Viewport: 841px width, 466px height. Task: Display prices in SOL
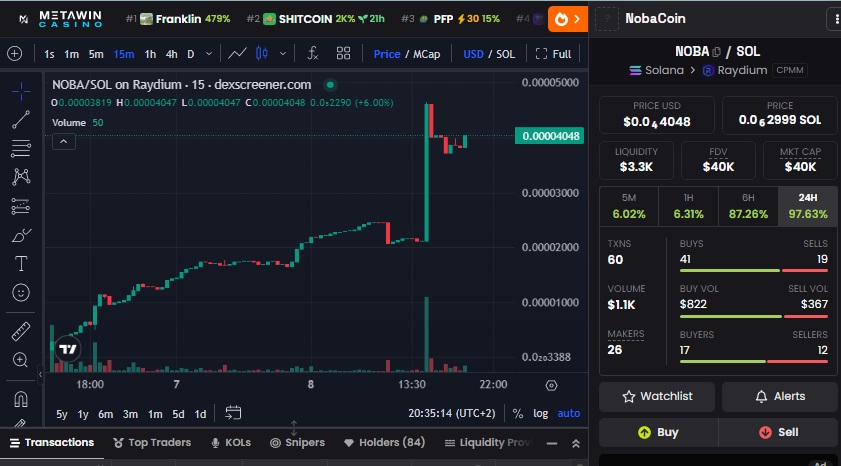(505, 54)
